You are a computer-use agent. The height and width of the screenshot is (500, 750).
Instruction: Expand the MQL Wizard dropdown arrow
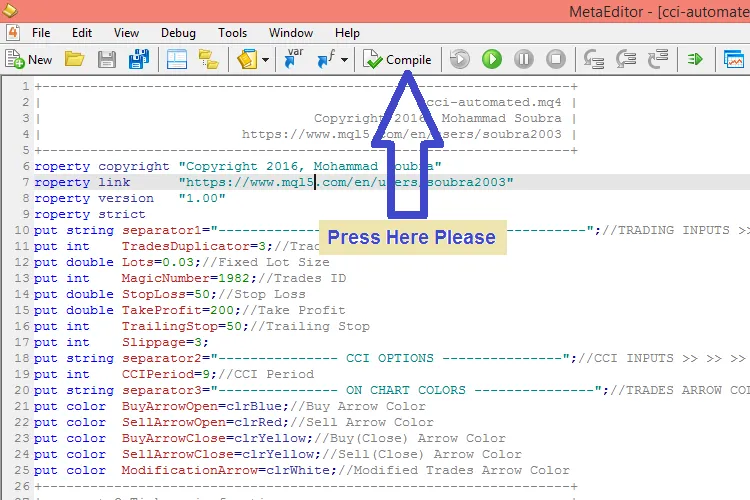[266, 59]
